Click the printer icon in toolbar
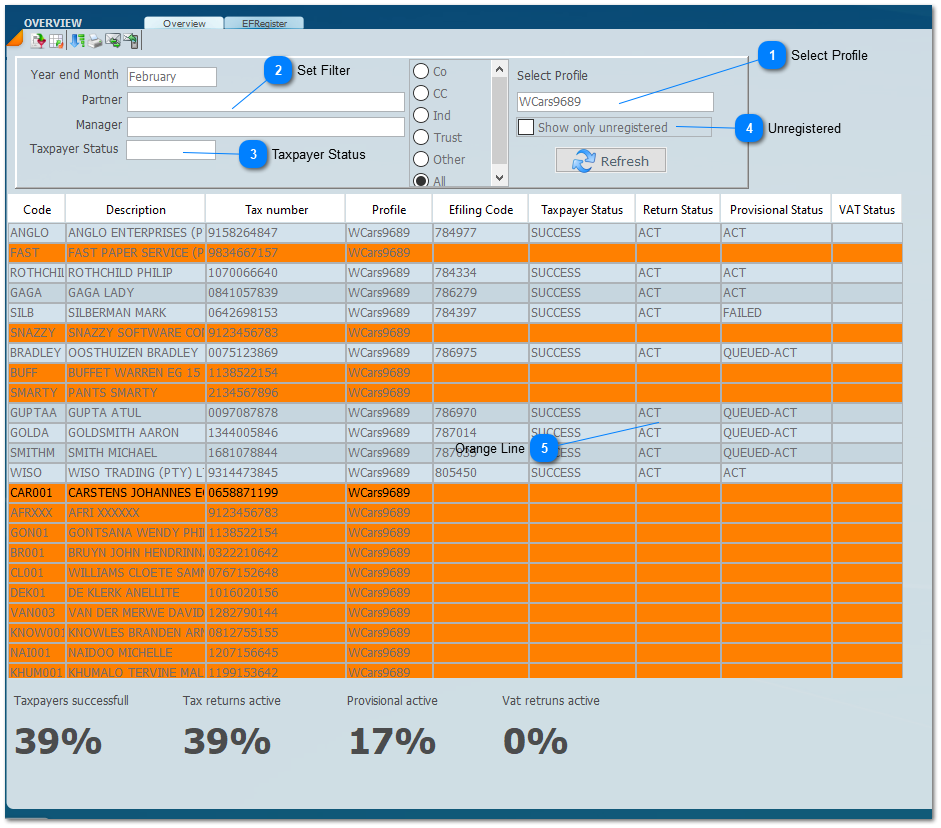This screenshot has width=941, height=828. [x=95, y=41]
